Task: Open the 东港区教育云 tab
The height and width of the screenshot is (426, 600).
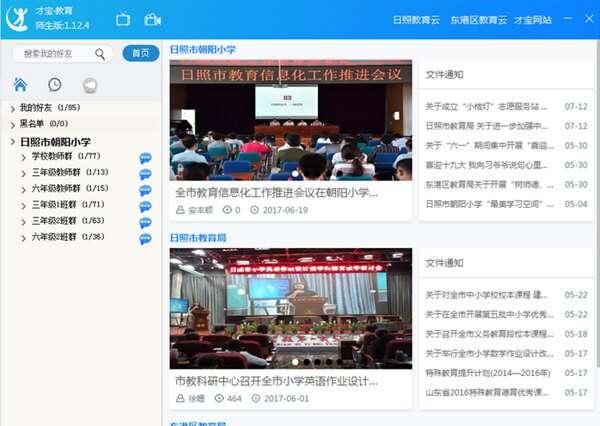Action: 477,19
